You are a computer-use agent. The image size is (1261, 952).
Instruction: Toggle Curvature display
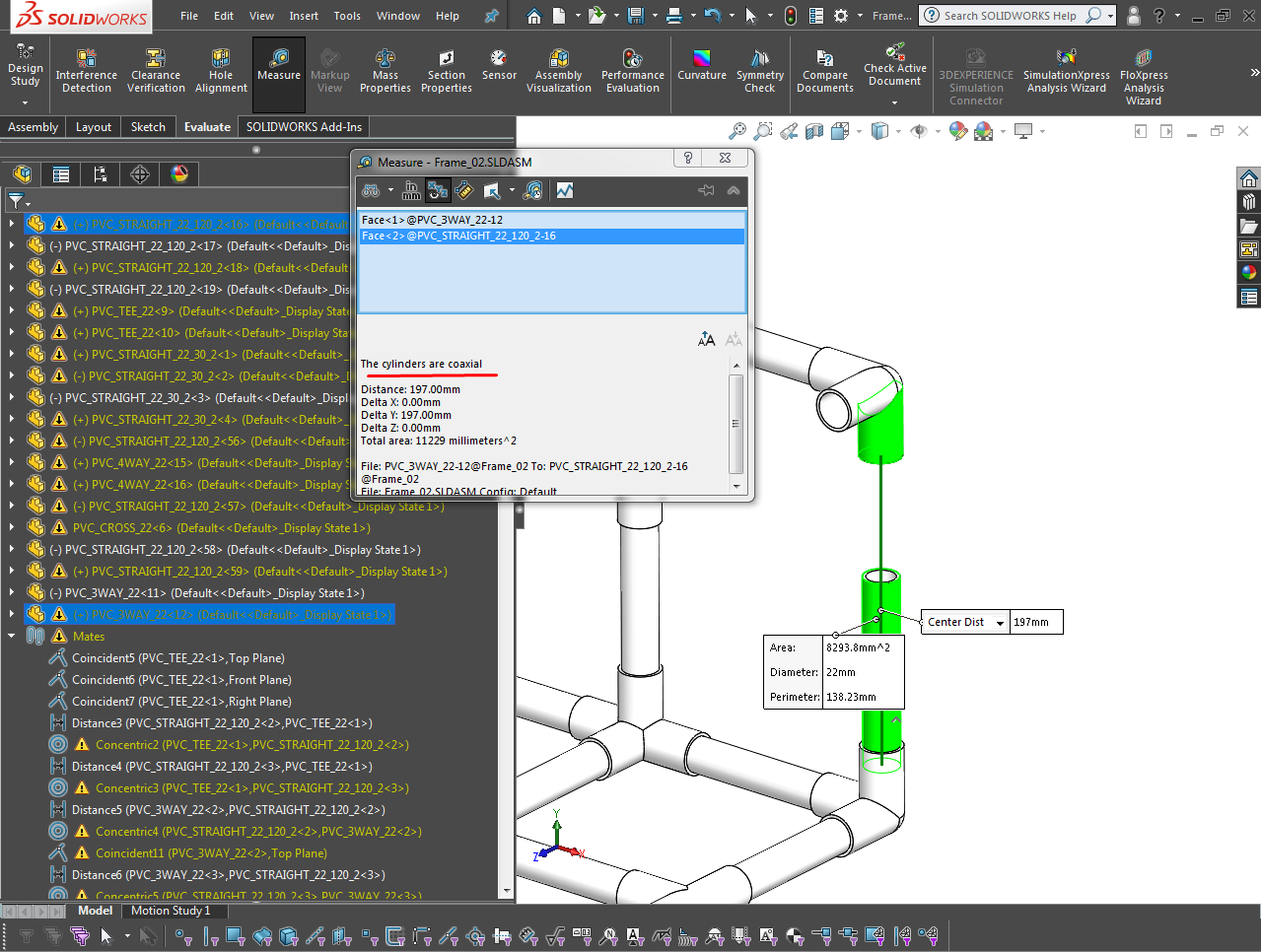point(702,64)
